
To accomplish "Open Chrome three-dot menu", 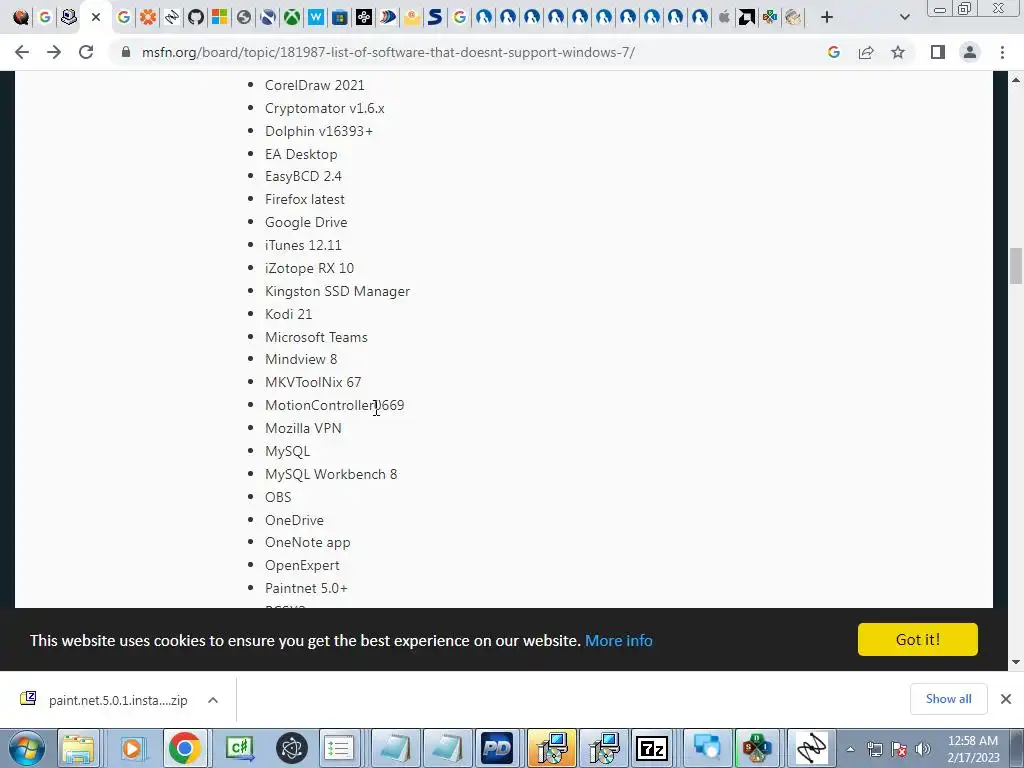I will coord(1002,52).
